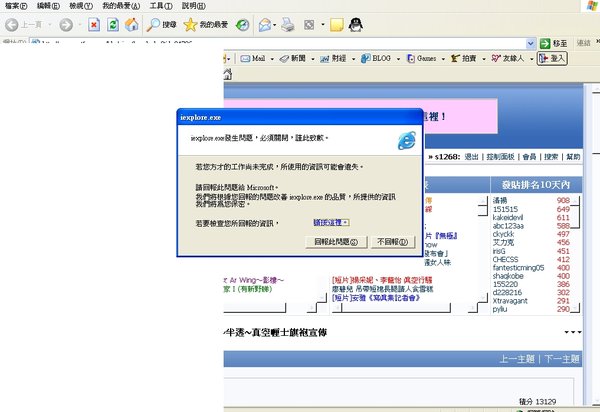Click the green Refresh icon
Viewport: 600px width, 412px height.
[x=113, y=25]
